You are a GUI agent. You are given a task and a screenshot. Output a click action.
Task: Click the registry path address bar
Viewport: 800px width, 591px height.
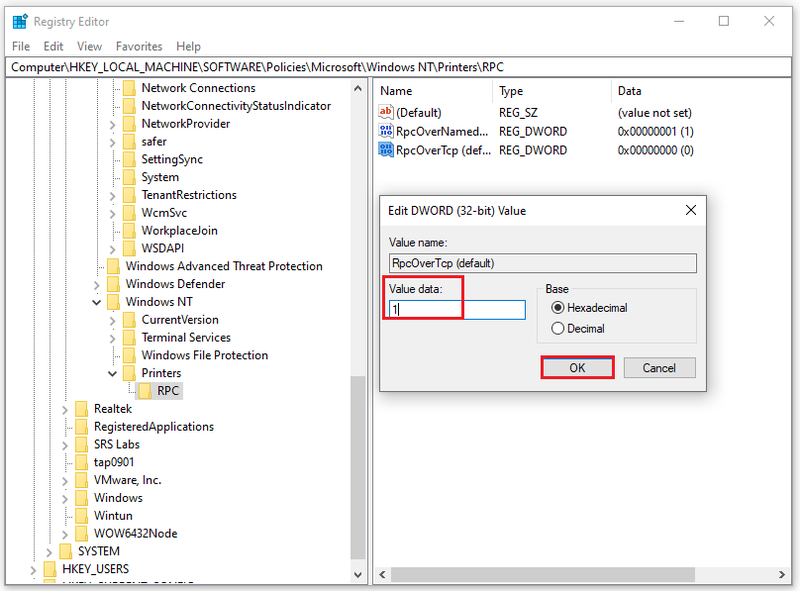point(398,67)
